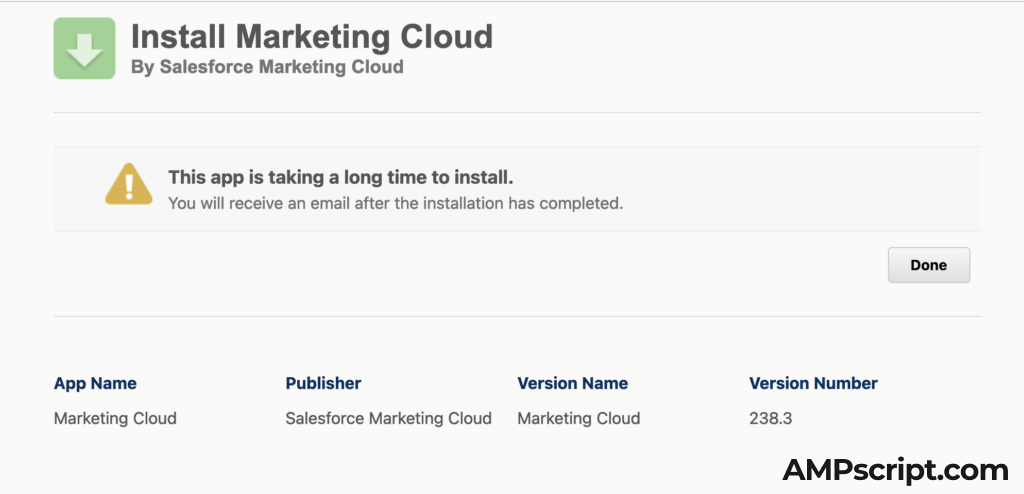Click the Marketing Cloud value under App Name

tap(115, 418)
